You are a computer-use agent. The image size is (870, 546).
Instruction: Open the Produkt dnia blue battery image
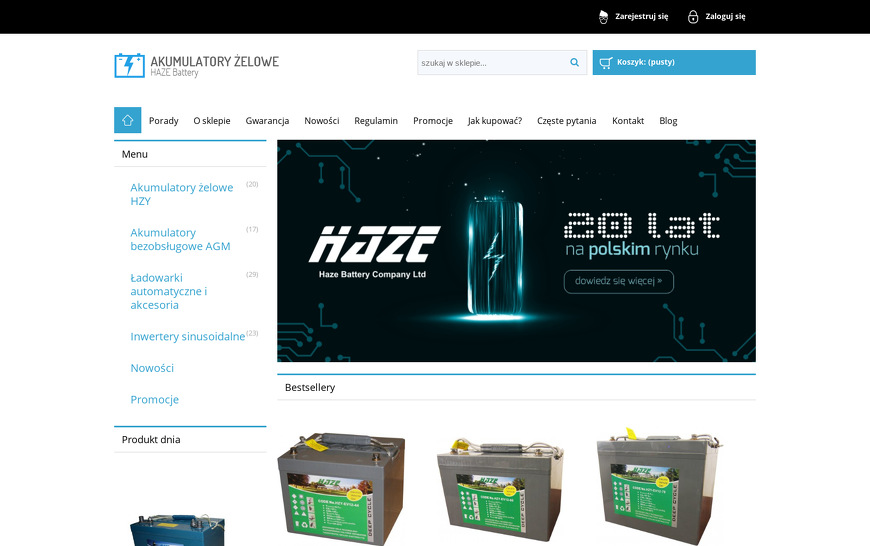pos(178,530)
